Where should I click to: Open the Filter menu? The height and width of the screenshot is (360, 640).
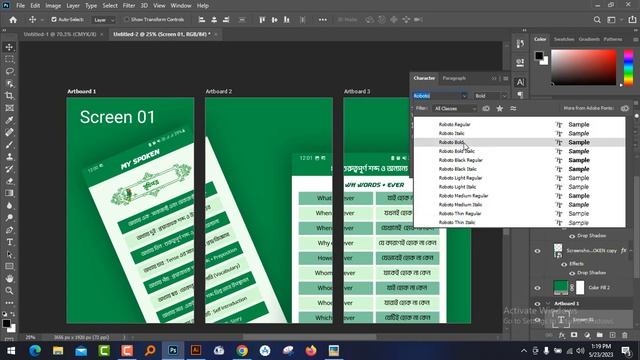pos(129,6)
